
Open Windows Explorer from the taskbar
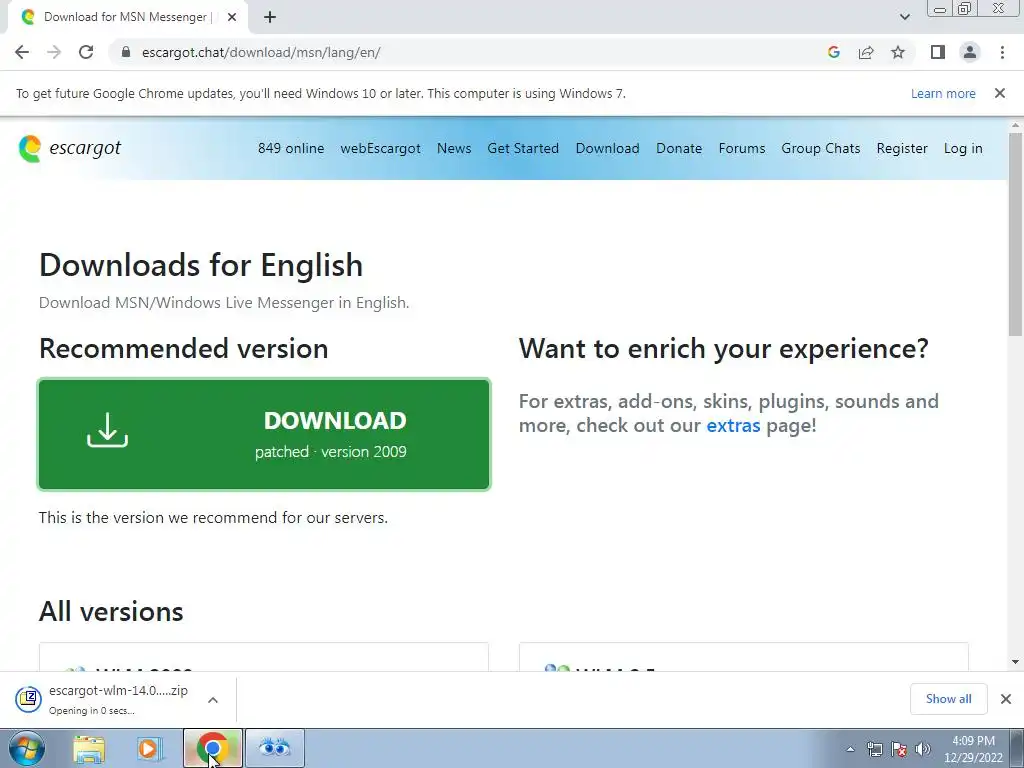click(89, 748)
